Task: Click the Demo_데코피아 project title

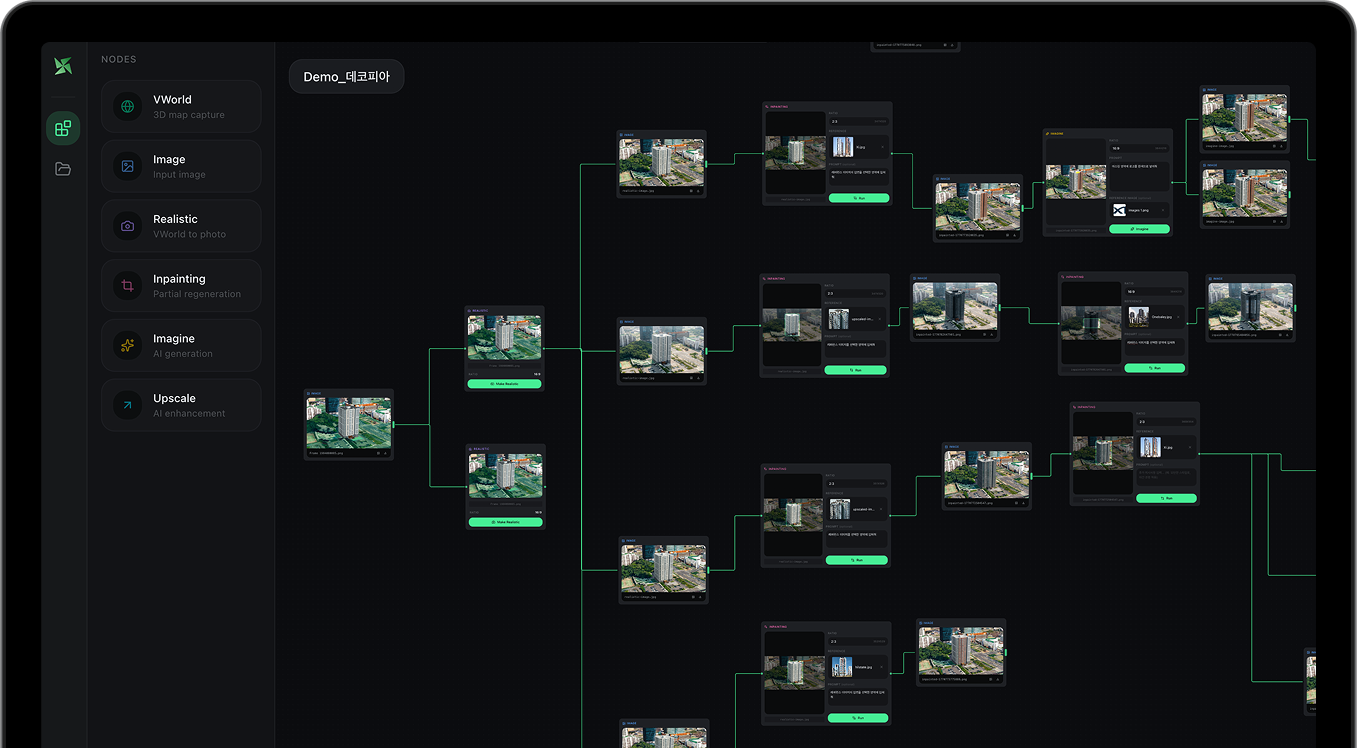Action: 346,77
